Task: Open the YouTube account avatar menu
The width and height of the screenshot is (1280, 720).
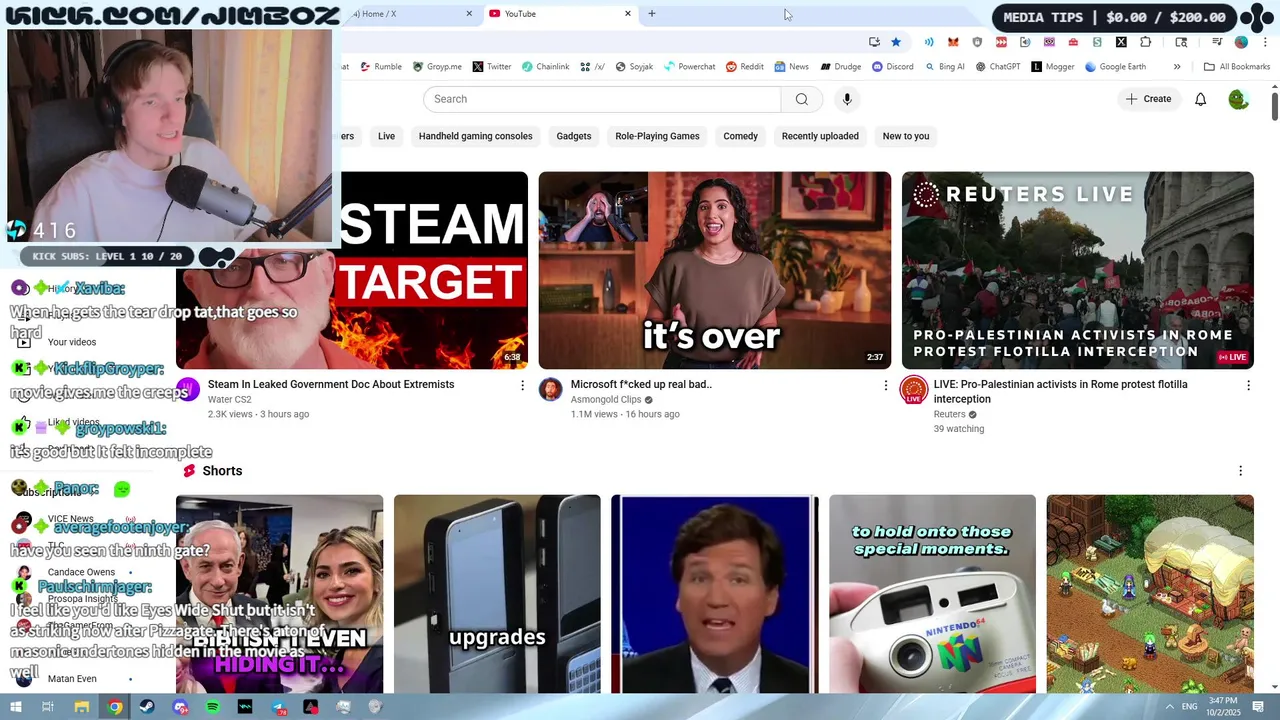Action: coord(1238,99)
